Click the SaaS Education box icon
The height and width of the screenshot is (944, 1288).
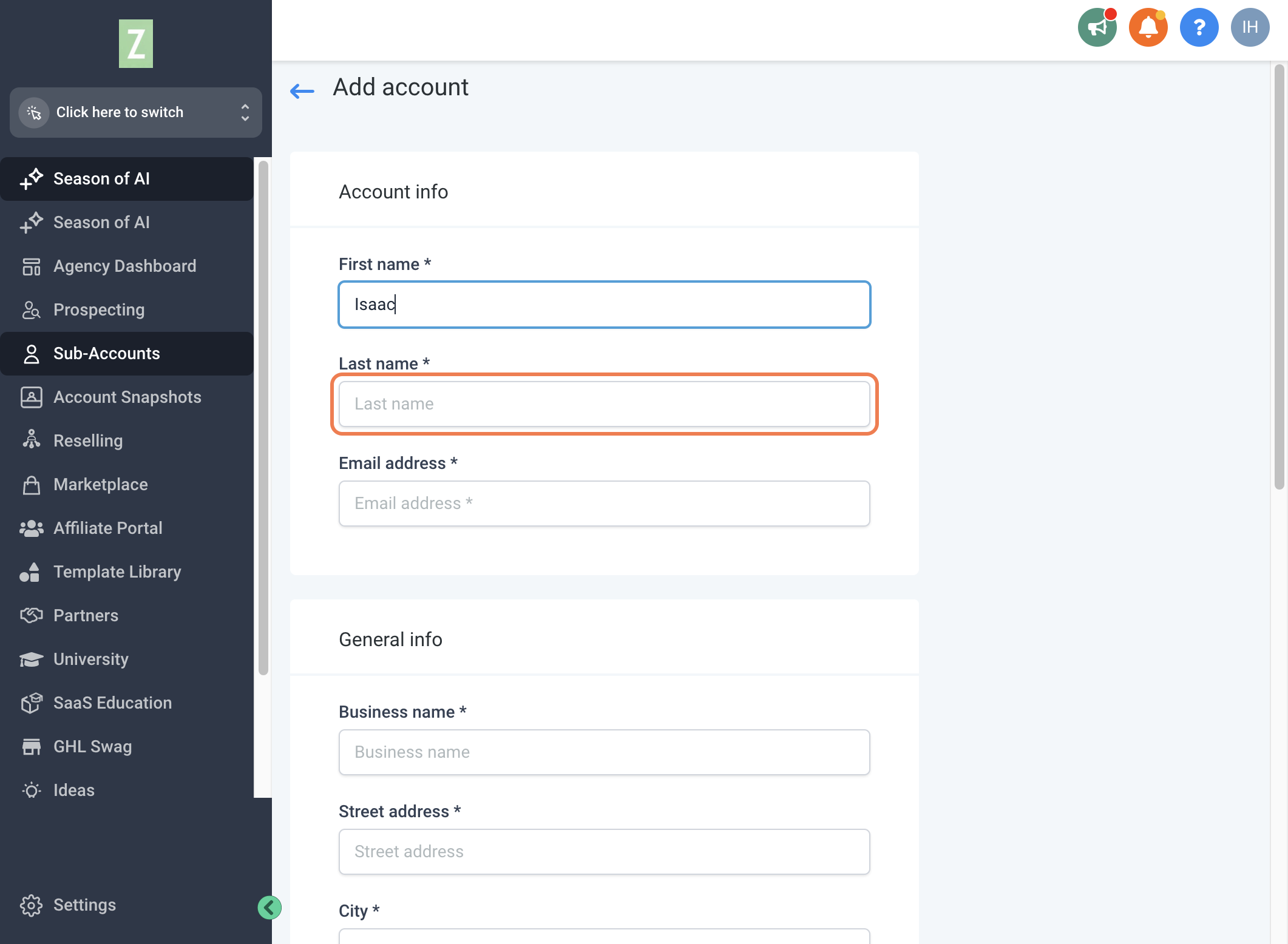(31, 703)
